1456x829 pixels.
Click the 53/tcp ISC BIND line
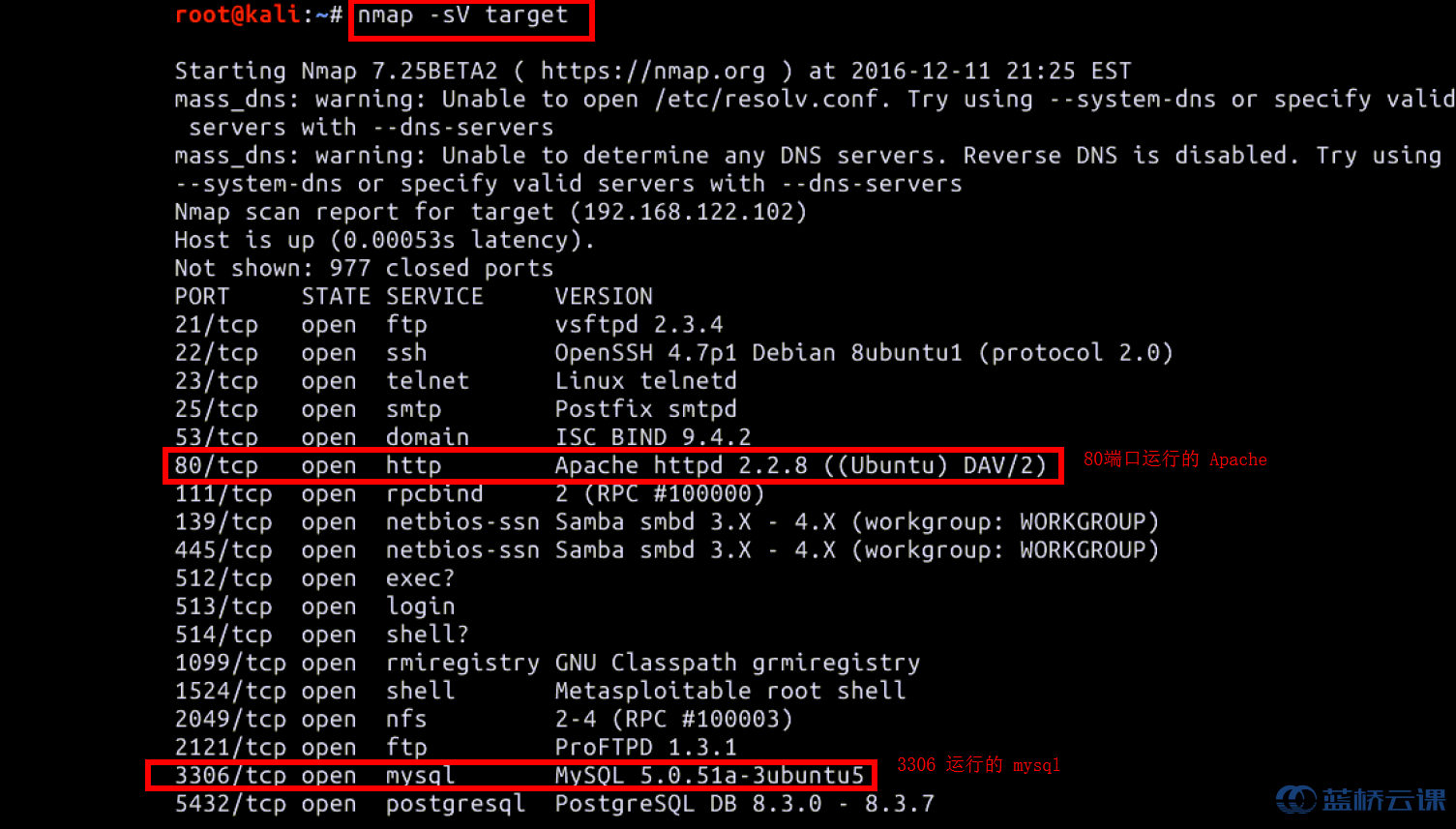point(462,437)
